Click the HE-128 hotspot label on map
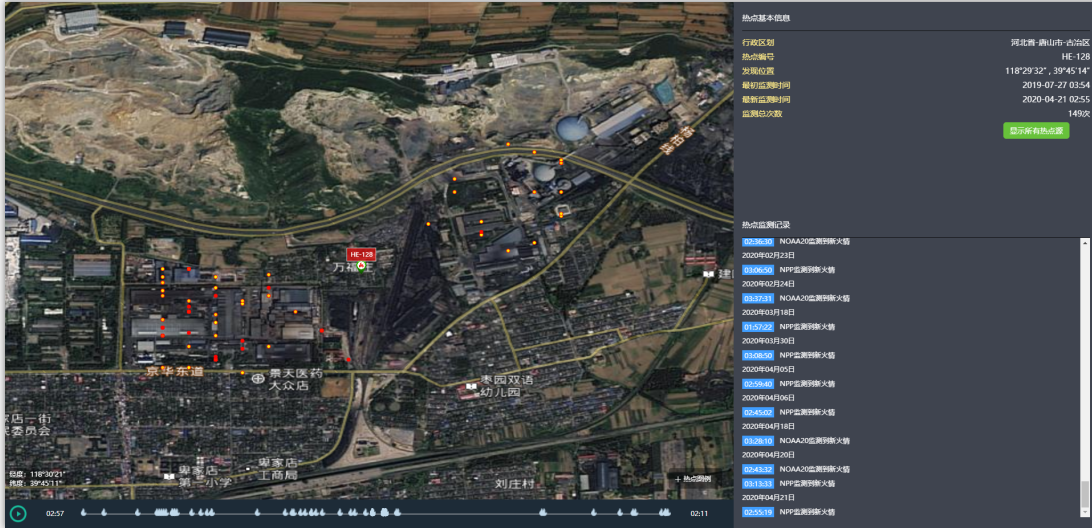The height and width of the screenshot is (528, 1092). tap(361, 255)
